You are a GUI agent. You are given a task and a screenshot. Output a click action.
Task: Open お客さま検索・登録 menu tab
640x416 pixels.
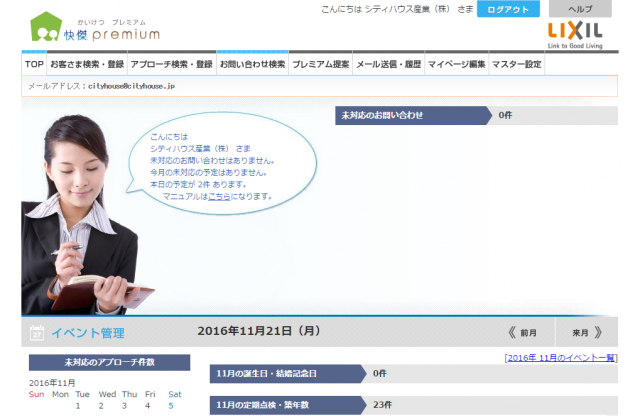click(87, 64)
